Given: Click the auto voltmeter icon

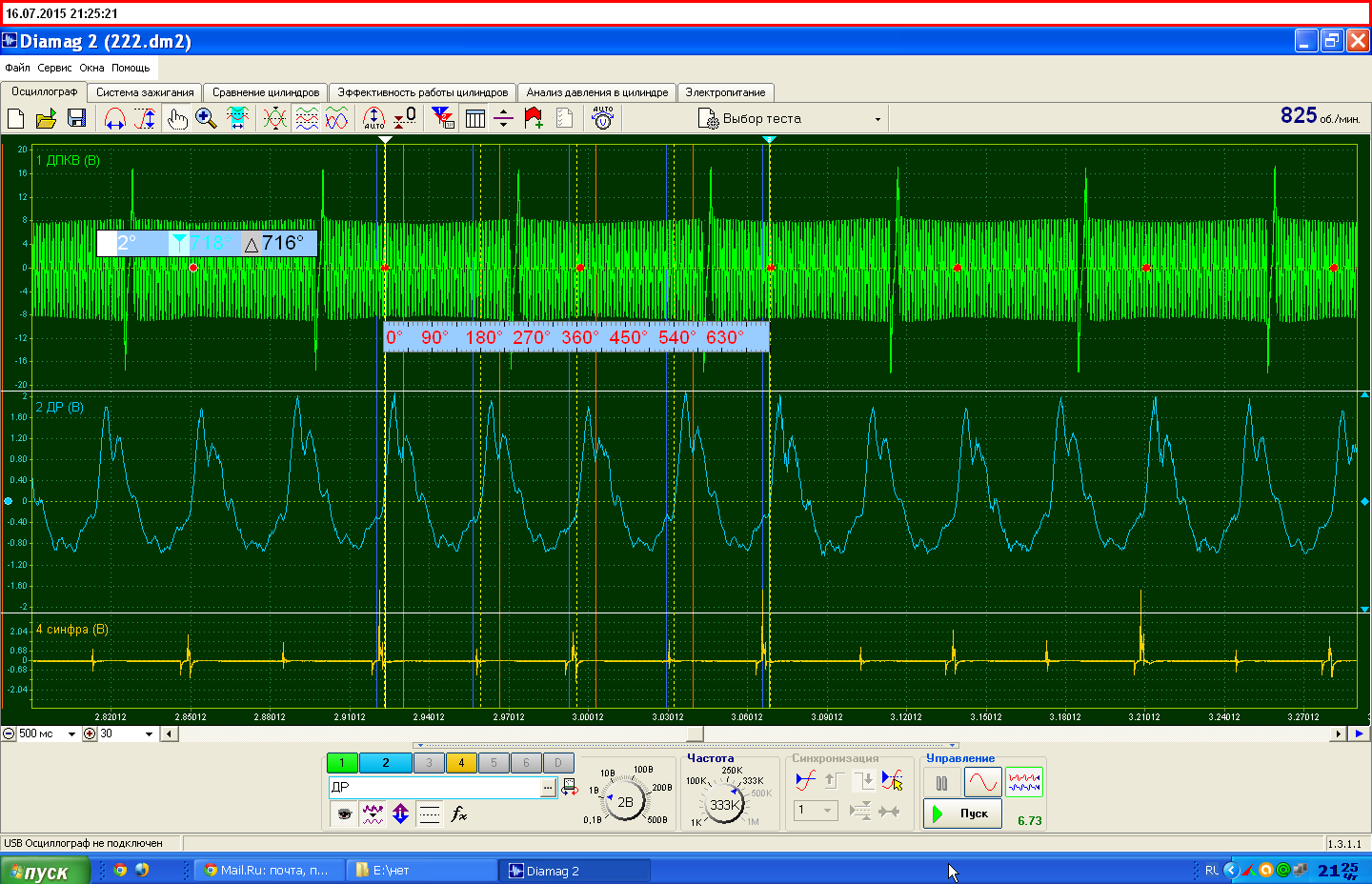Looking at the screenshot, I should coord(602,118).
